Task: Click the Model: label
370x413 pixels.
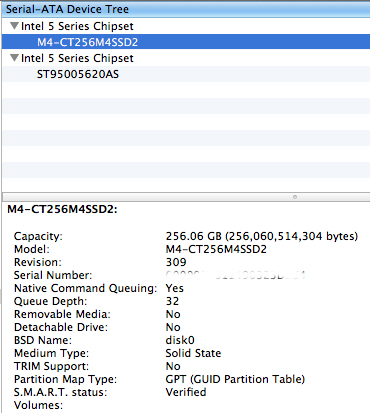Action: (x=32, y=249)
